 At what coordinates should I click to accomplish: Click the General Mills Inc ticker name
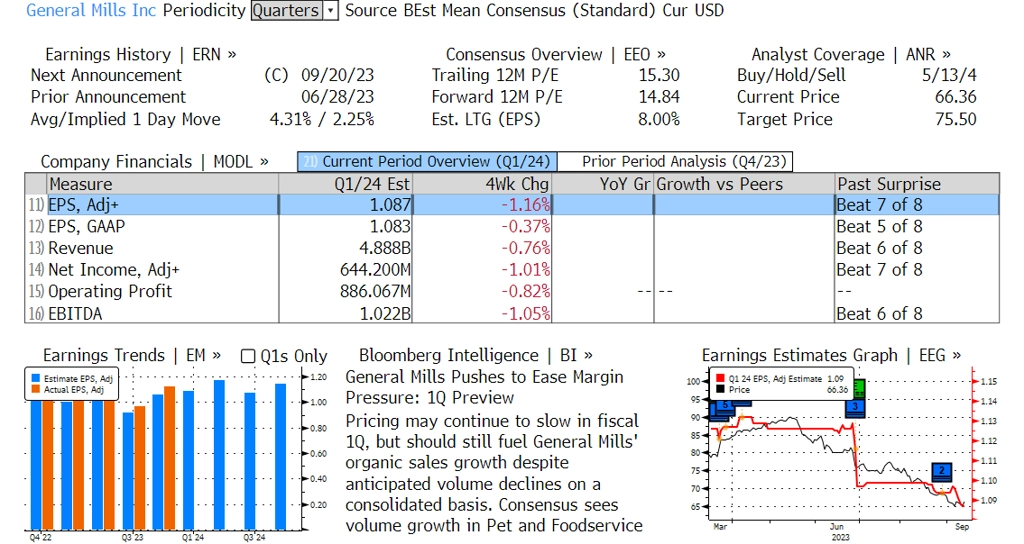(91, 11)
